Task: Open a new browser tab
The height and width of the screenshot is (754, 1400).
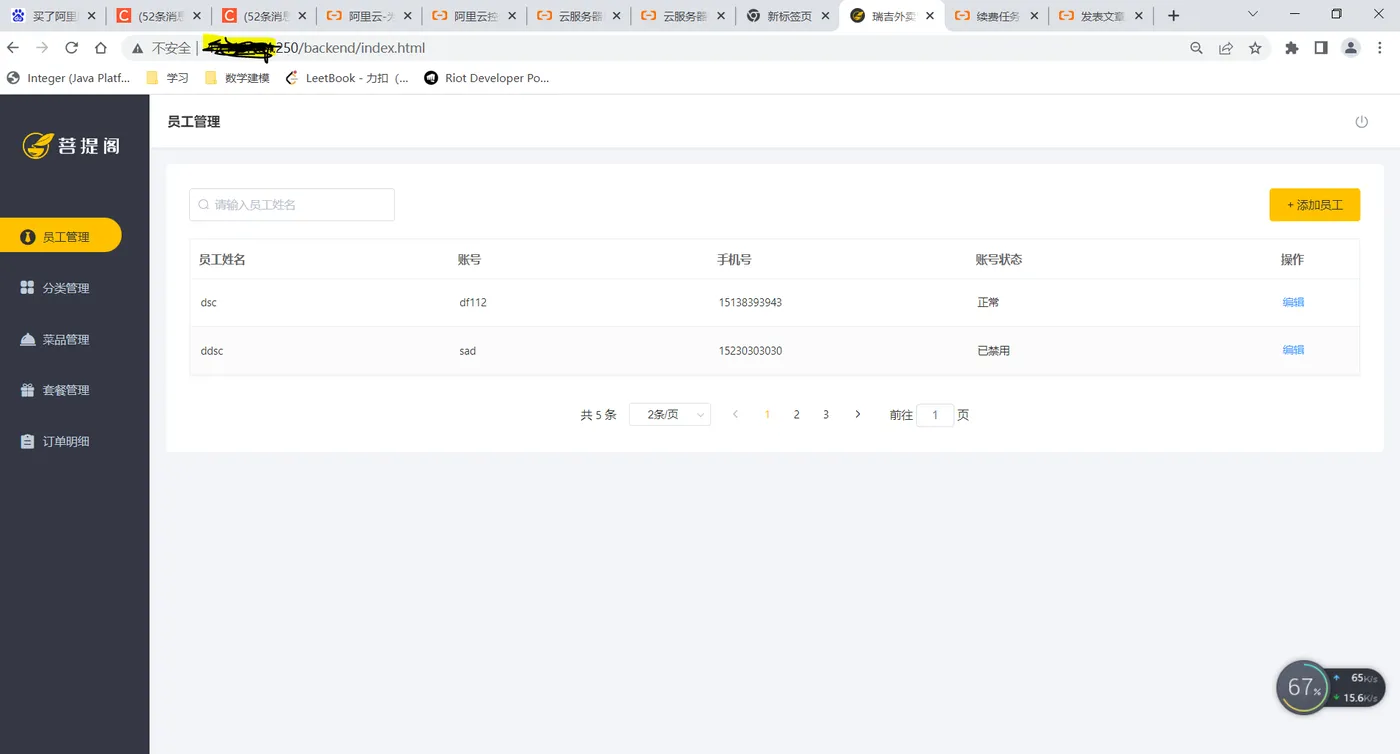Action: click(1174, 16)
